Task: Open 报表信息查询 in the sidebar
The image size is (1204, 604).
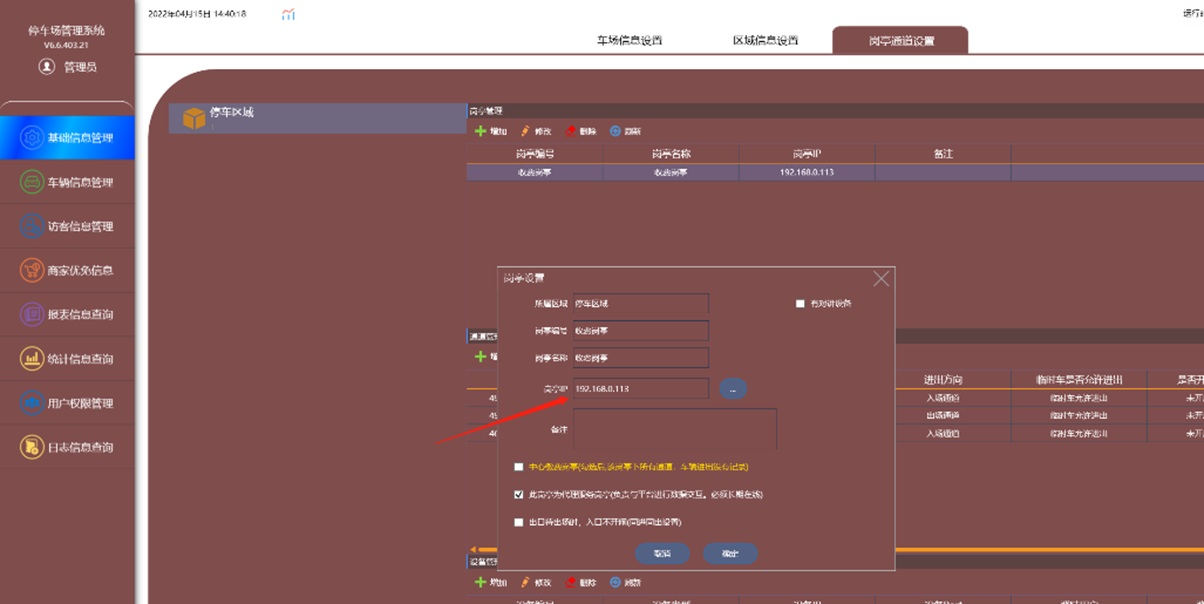Action: [67, 314]
